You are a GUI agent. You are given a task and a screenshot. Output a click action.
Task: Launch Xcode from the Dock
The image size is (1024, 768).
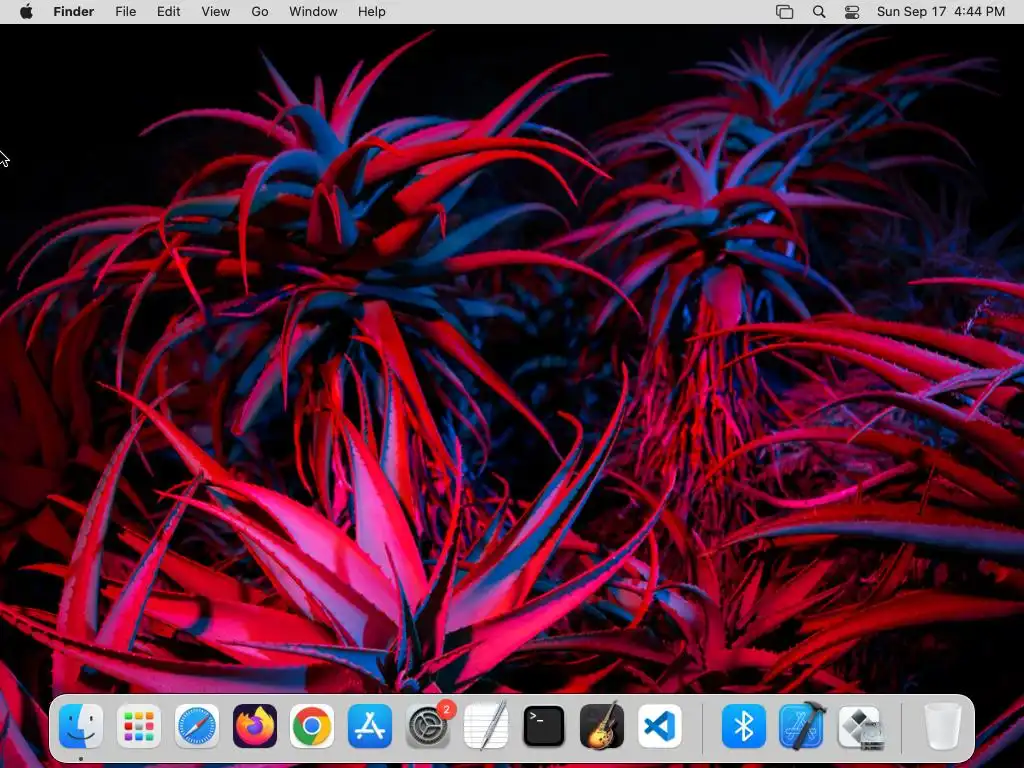pyautogui.click(x=802, y=726)
